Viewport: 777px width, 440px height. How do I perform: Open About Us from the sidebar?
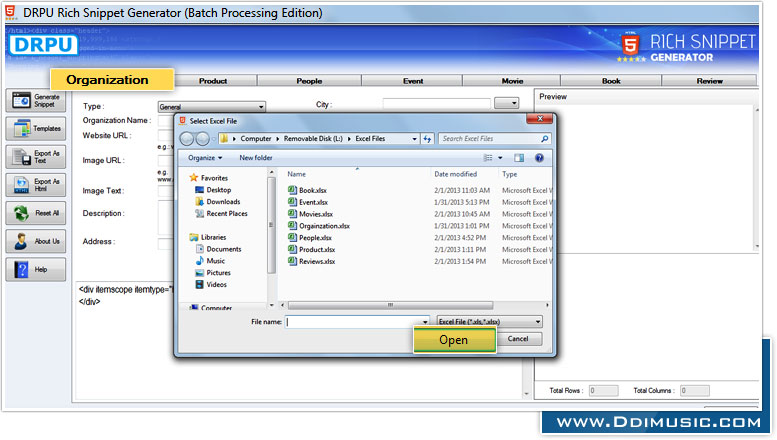(36, 241)
